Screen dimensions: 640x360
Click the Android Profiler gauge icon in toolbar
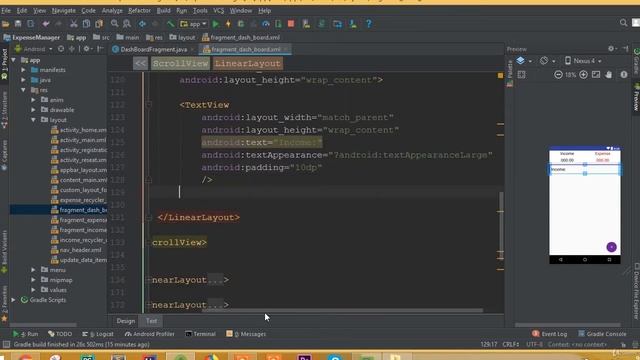coord(266,24)
